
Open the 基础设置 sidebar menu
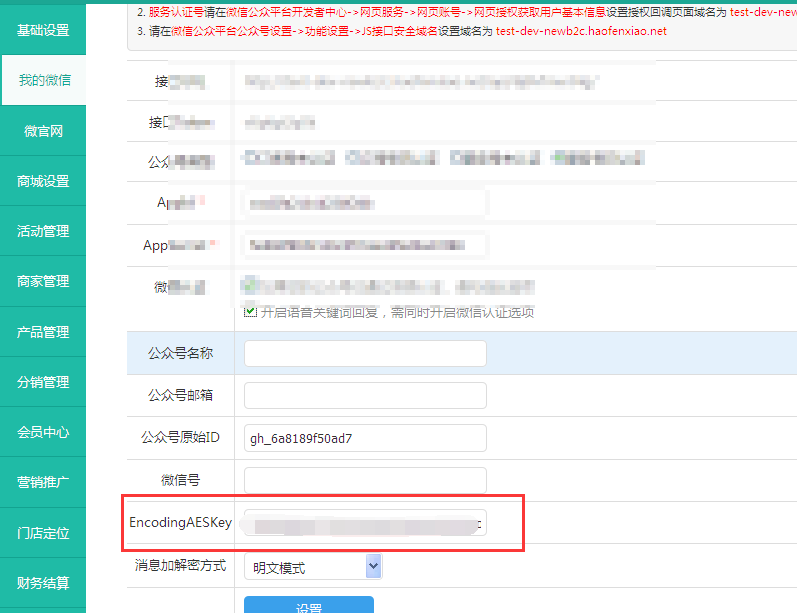click(x=43, y=30)
